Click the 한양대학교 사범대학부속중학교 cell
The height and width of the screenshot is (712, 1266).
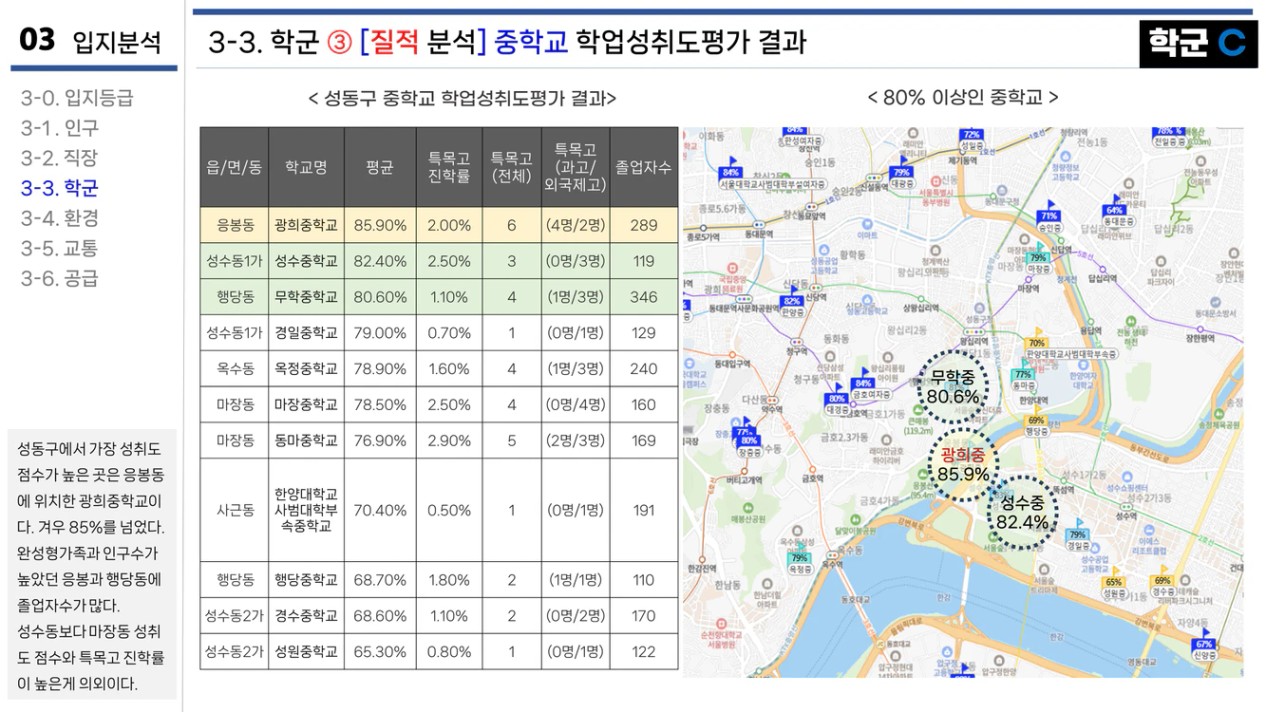[306, 510]
